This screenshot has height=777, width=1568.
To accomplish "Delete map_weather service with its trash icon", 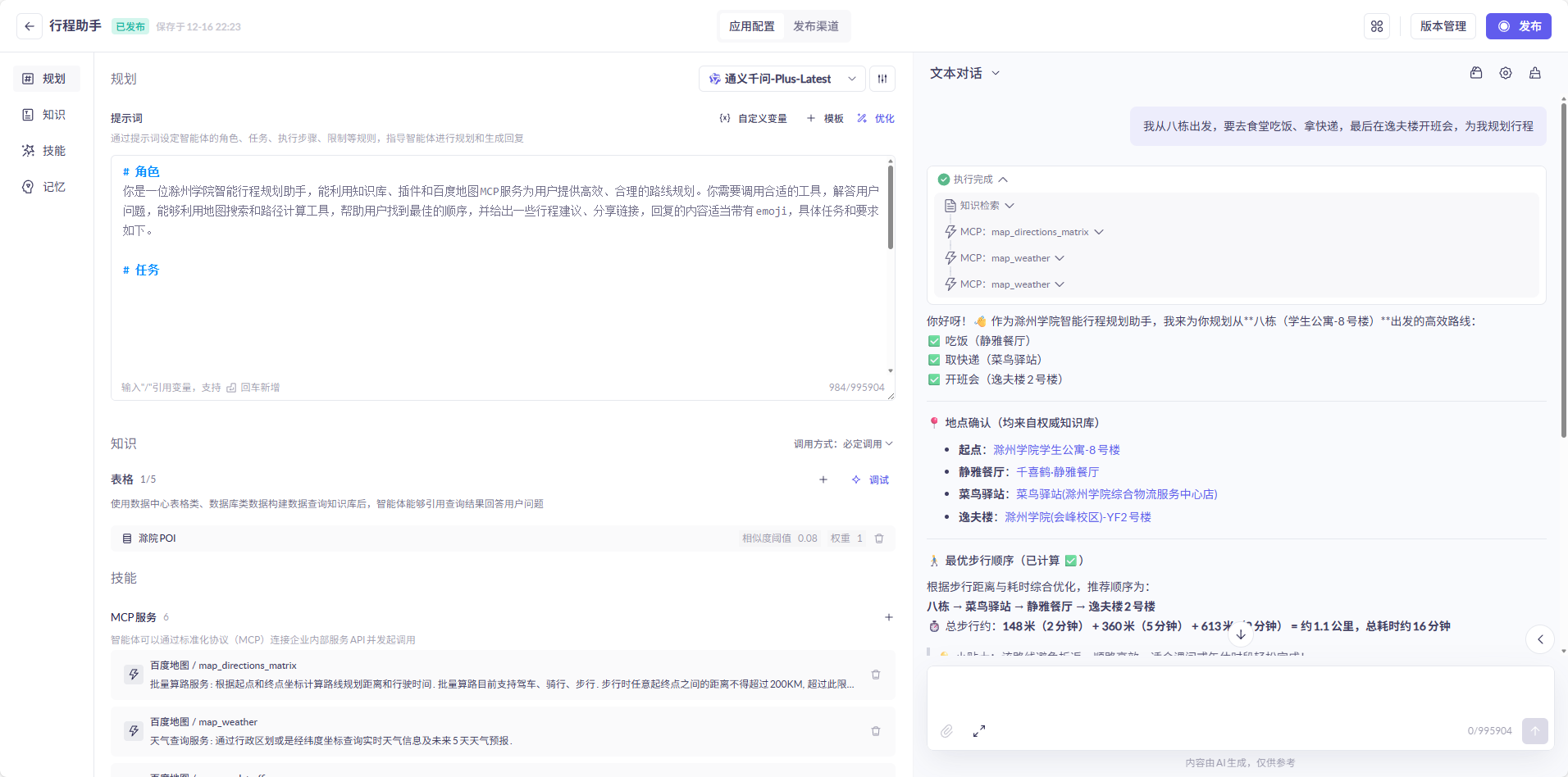I will (x=877, y=730).
